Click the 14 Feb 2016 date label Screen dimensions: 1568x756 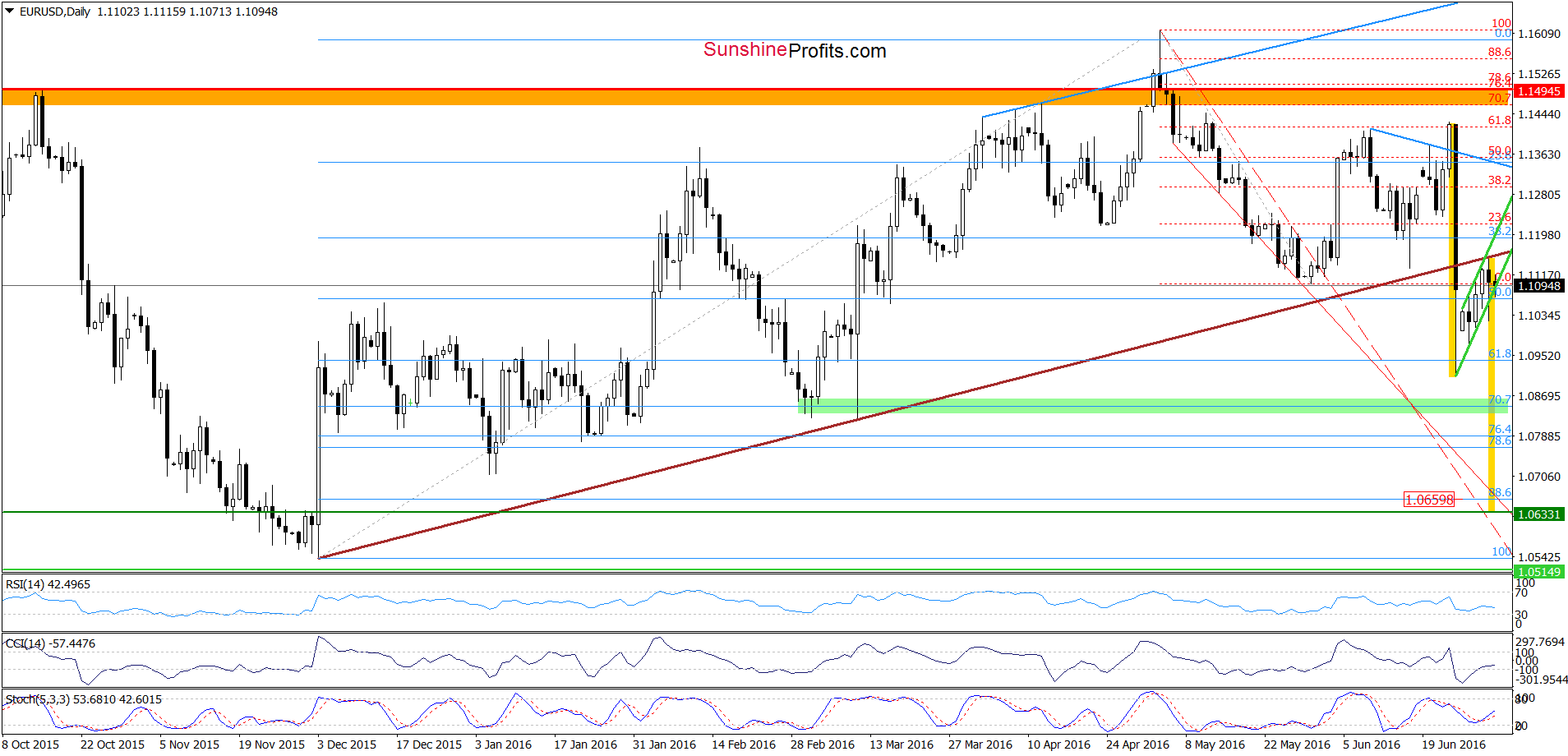(x=744, y=744)
